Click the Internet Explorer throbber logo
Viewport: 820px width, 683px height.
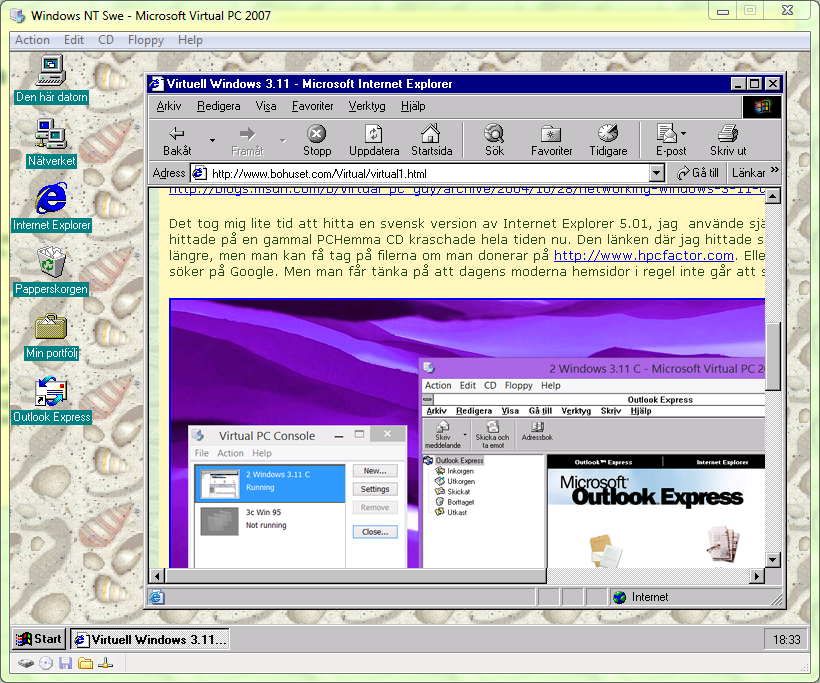click(x=762, y=107)
